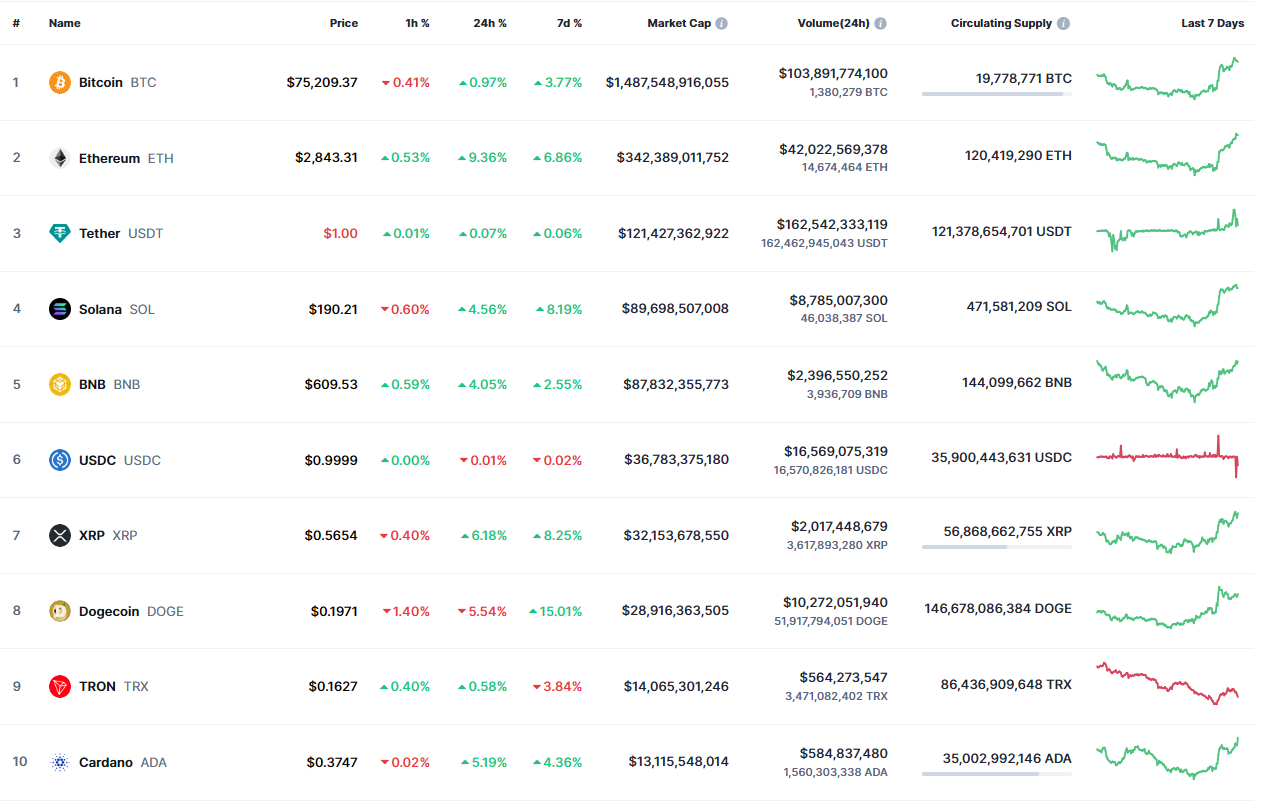Open Bitcoin's 7-day sparkline chart
1266x809 pixels.
[1168, 78]
